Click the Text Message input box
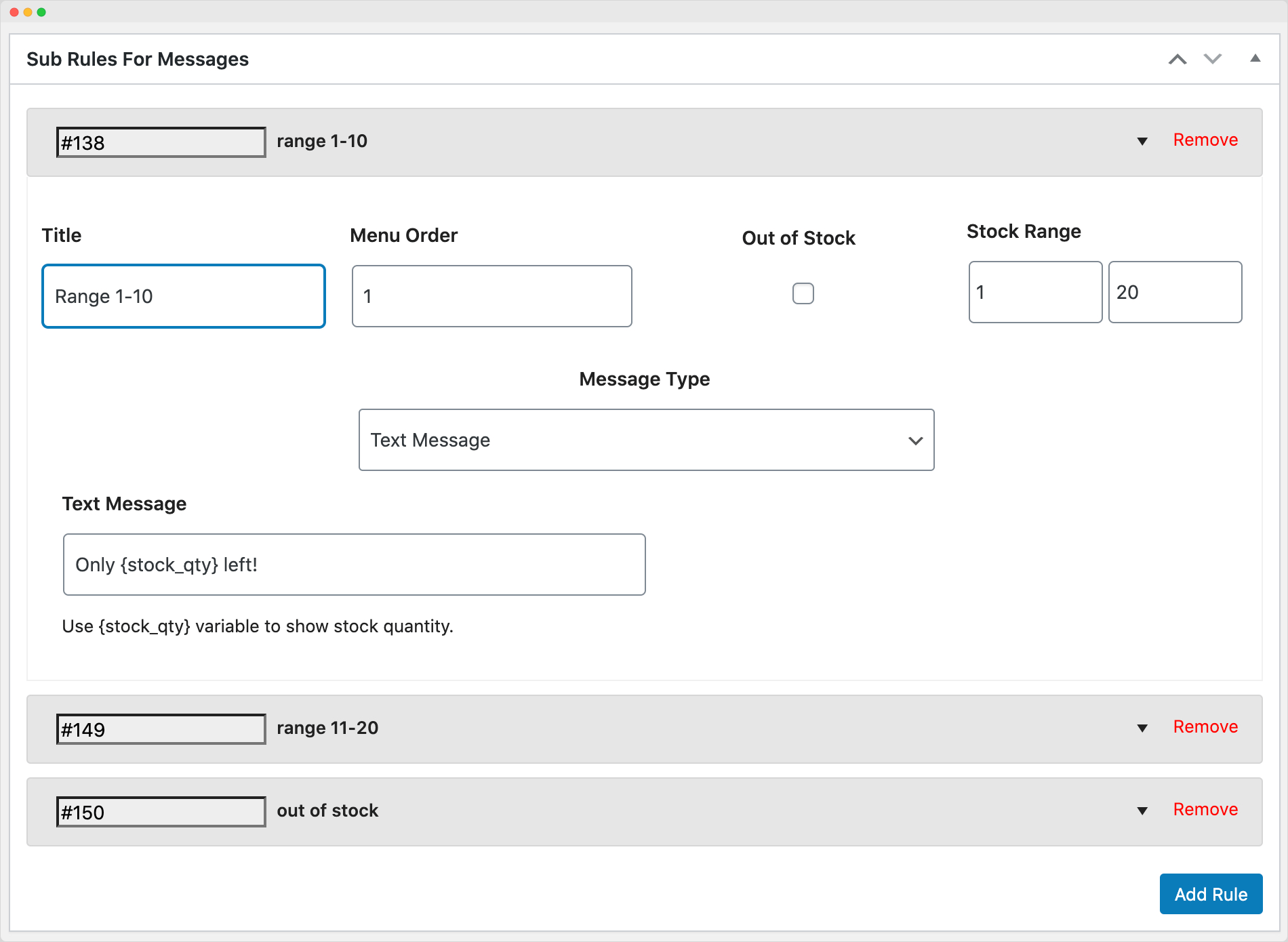 click(354, 564)
